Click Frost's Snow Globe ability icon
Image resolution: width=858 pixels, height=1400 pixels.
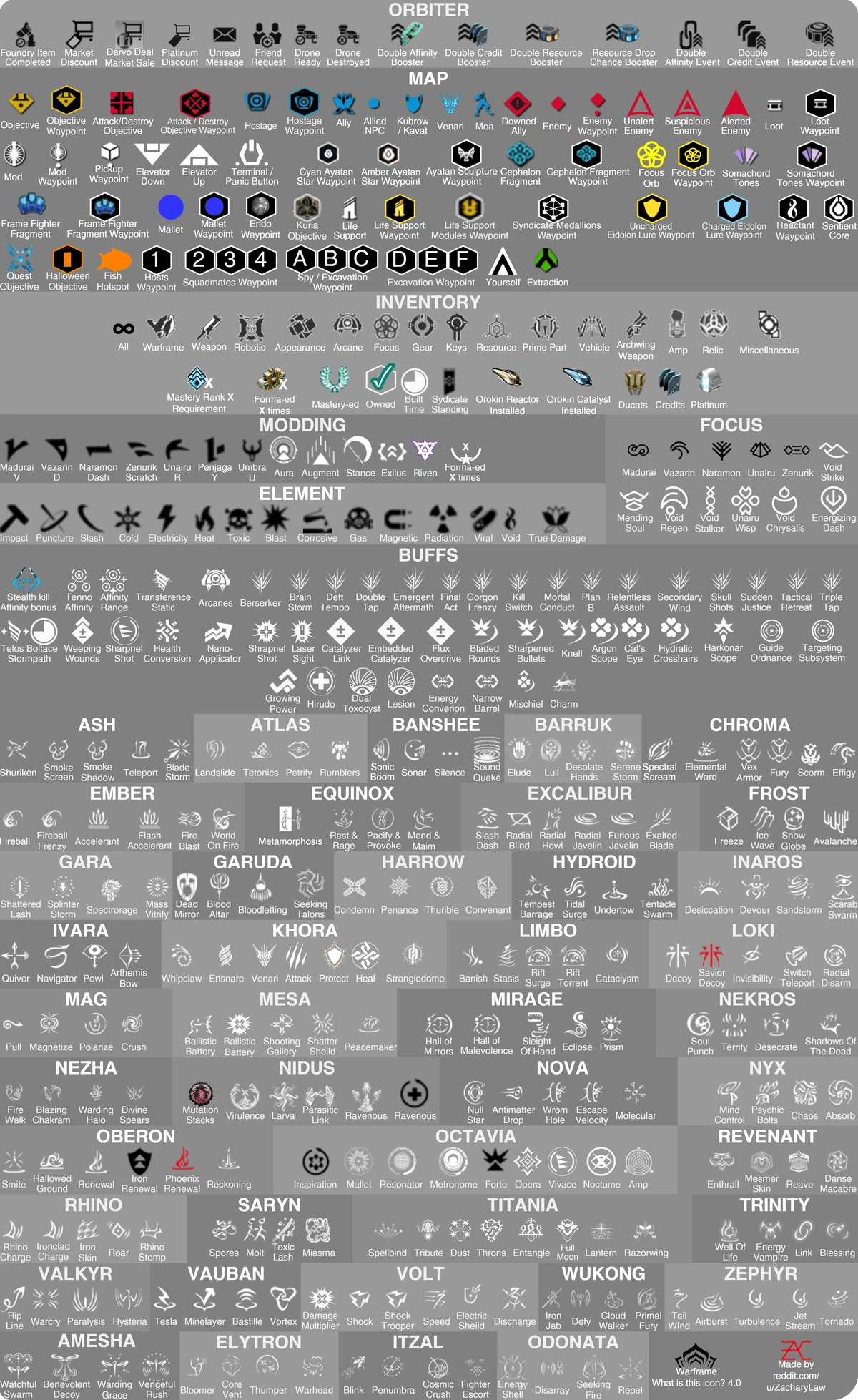pos(793,818)
